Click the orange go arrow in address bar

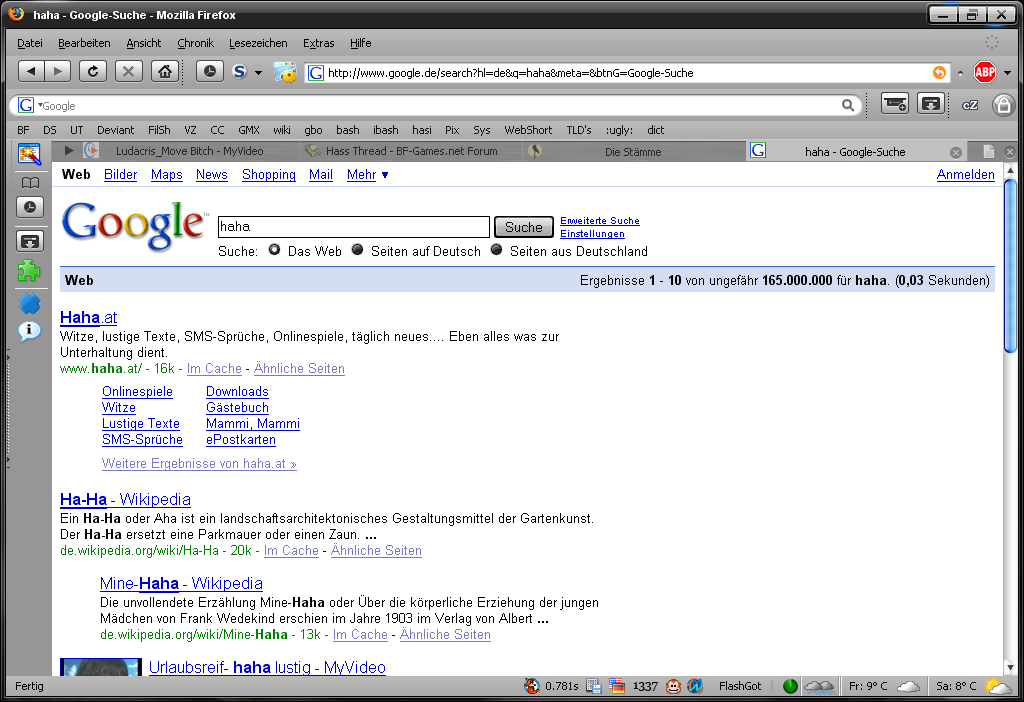click(x=939, y=72)
